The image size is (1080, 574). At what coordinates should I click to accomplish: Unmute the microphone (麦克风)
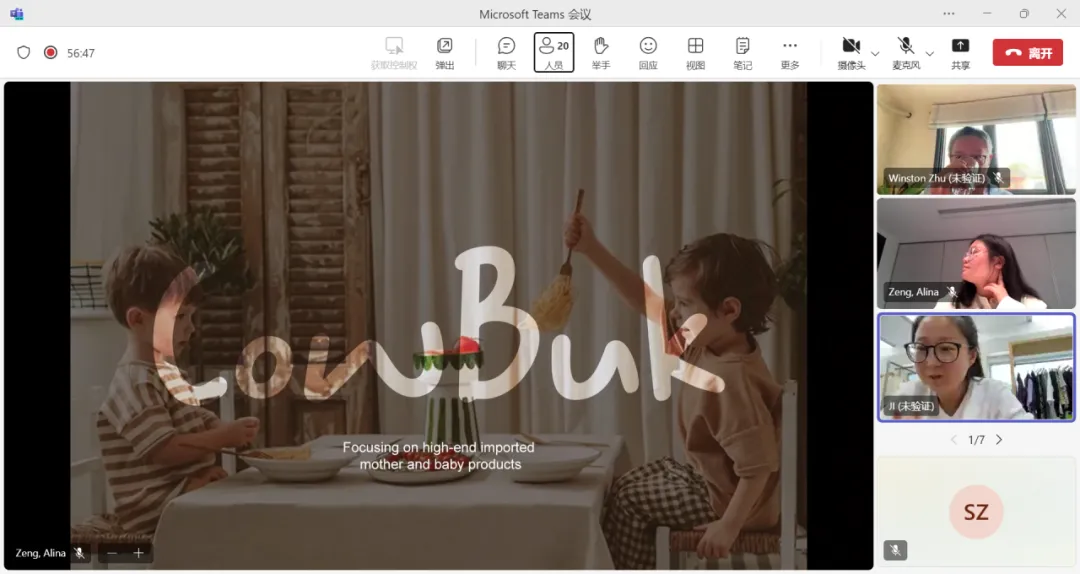(x=906, y=53)
